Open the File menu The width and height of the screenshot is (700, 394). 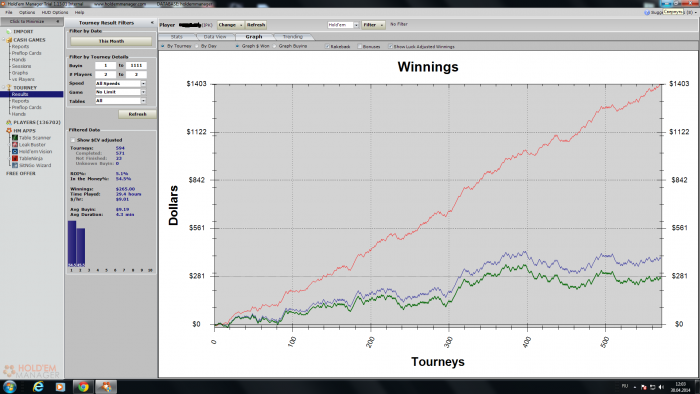(9, 12)
